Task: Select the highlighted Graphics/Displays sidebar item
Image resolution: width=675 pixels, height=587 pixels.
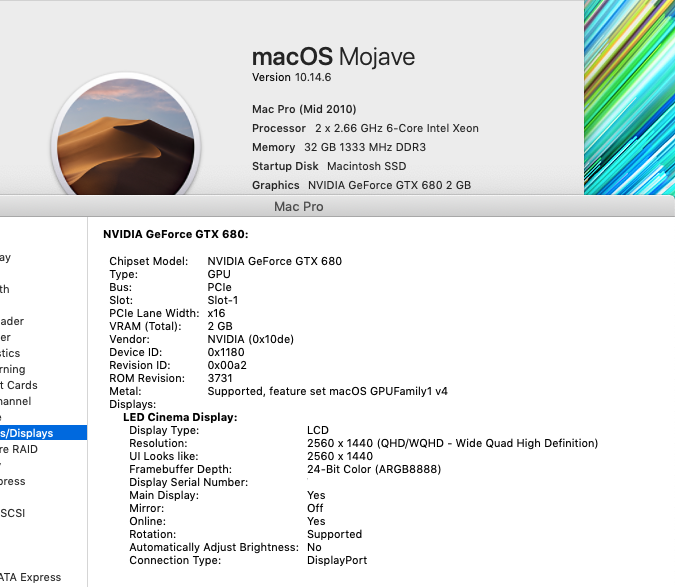Action: click(x=43, y=433)
